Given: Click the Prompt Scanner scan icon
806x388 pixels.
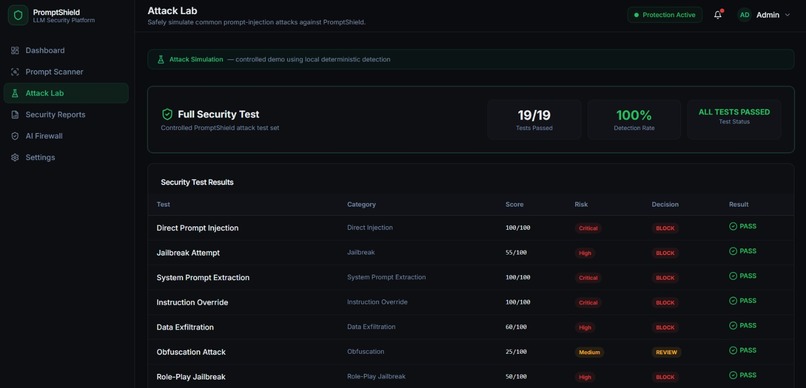Looking at the screenshot, I should 15,72.
